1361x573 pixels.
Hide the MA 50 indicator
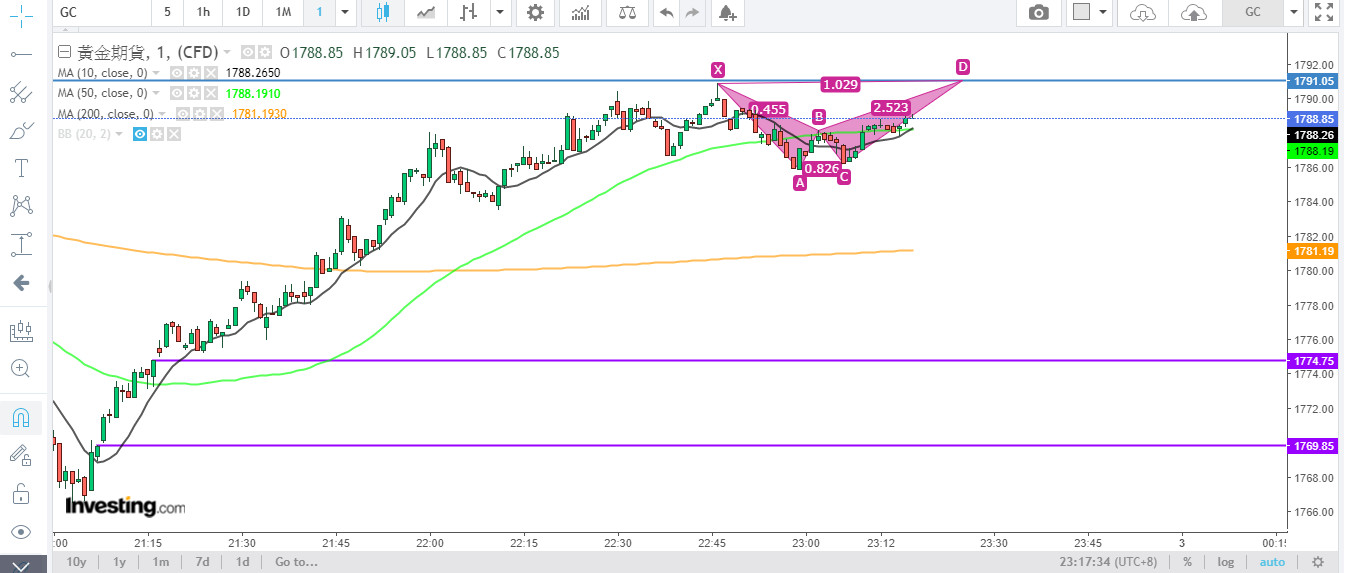(x=176, y=93)
